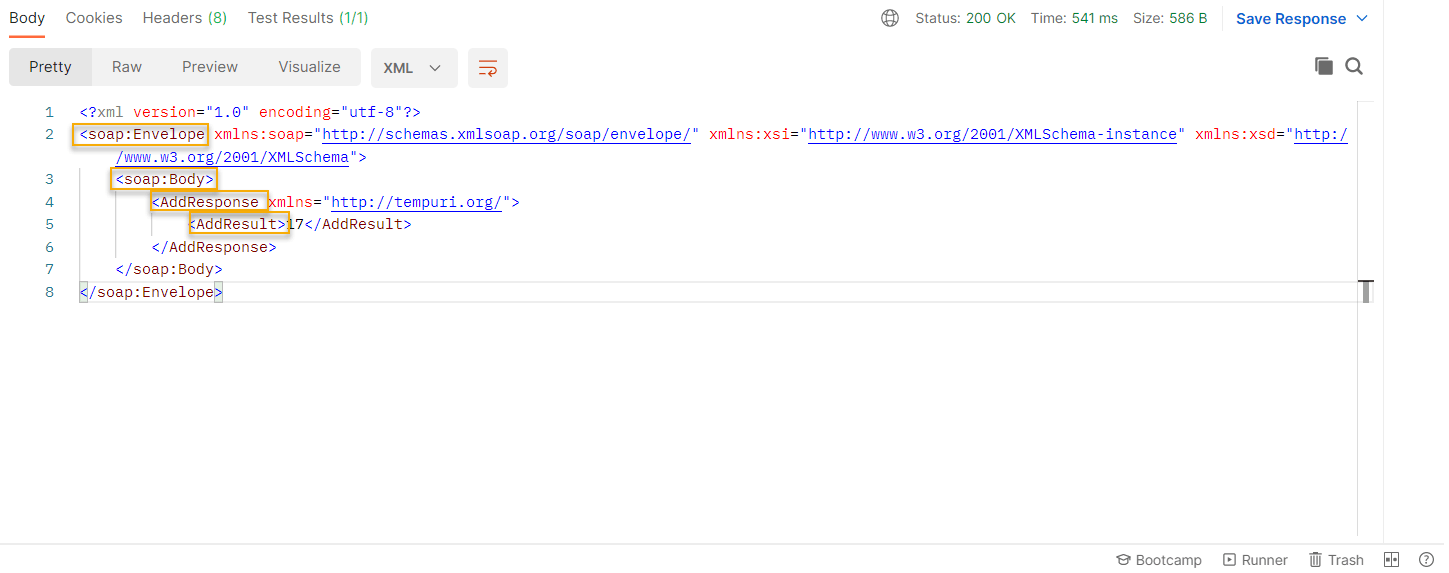1449x573 pixels.
Task: Click the Size: 586 B value
Action: click(x=1169, y=18)
